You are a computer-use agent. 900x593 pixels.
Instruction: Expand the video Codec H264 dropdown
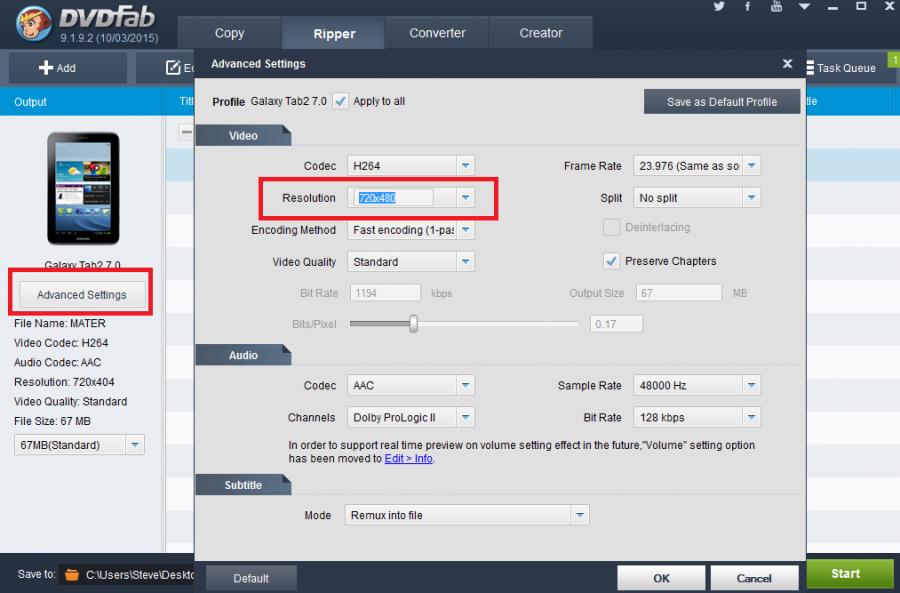tap(465, 166)
